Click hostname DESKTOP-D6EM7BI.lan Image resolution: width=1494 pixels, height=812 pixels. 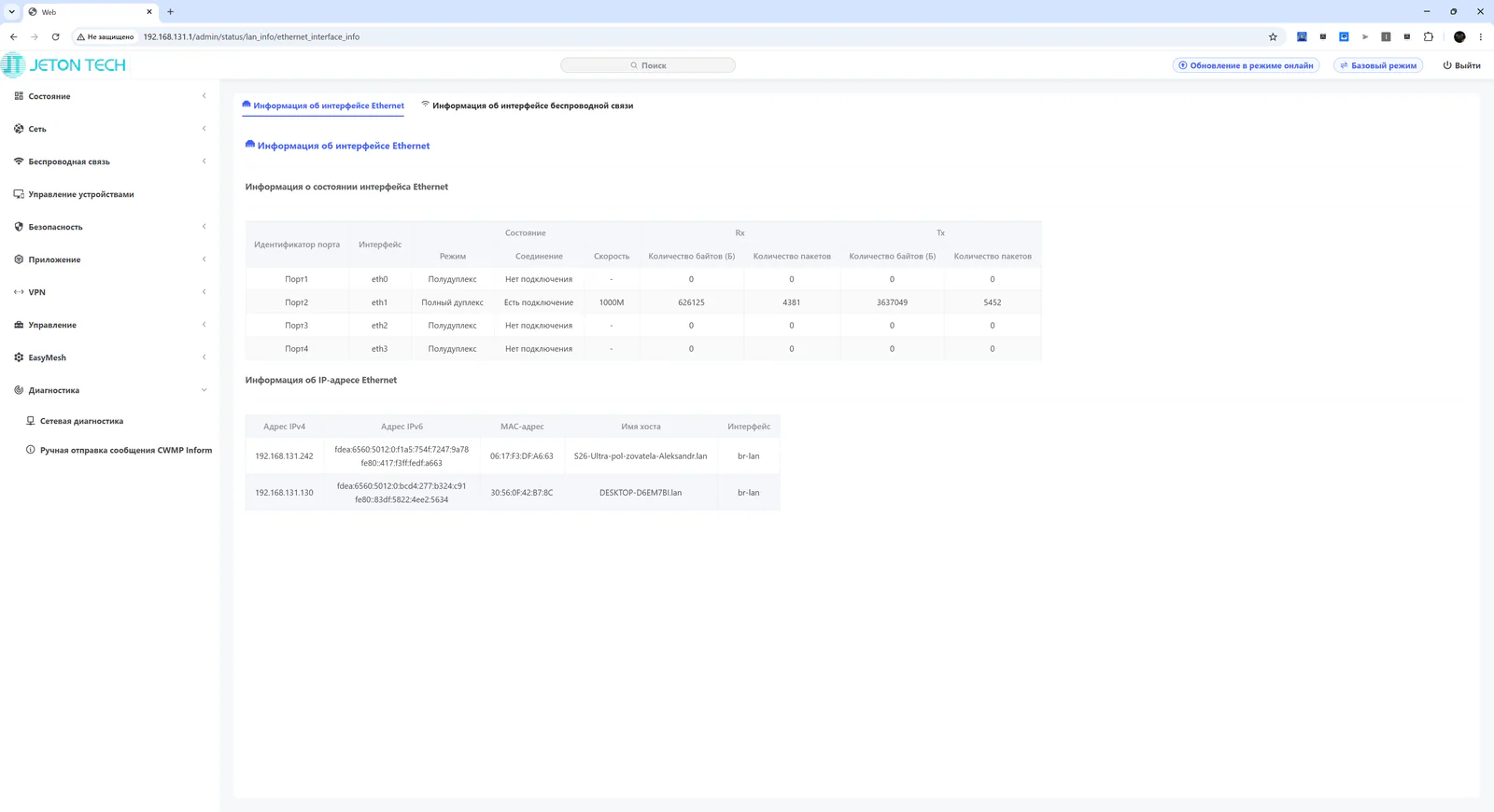641,493
